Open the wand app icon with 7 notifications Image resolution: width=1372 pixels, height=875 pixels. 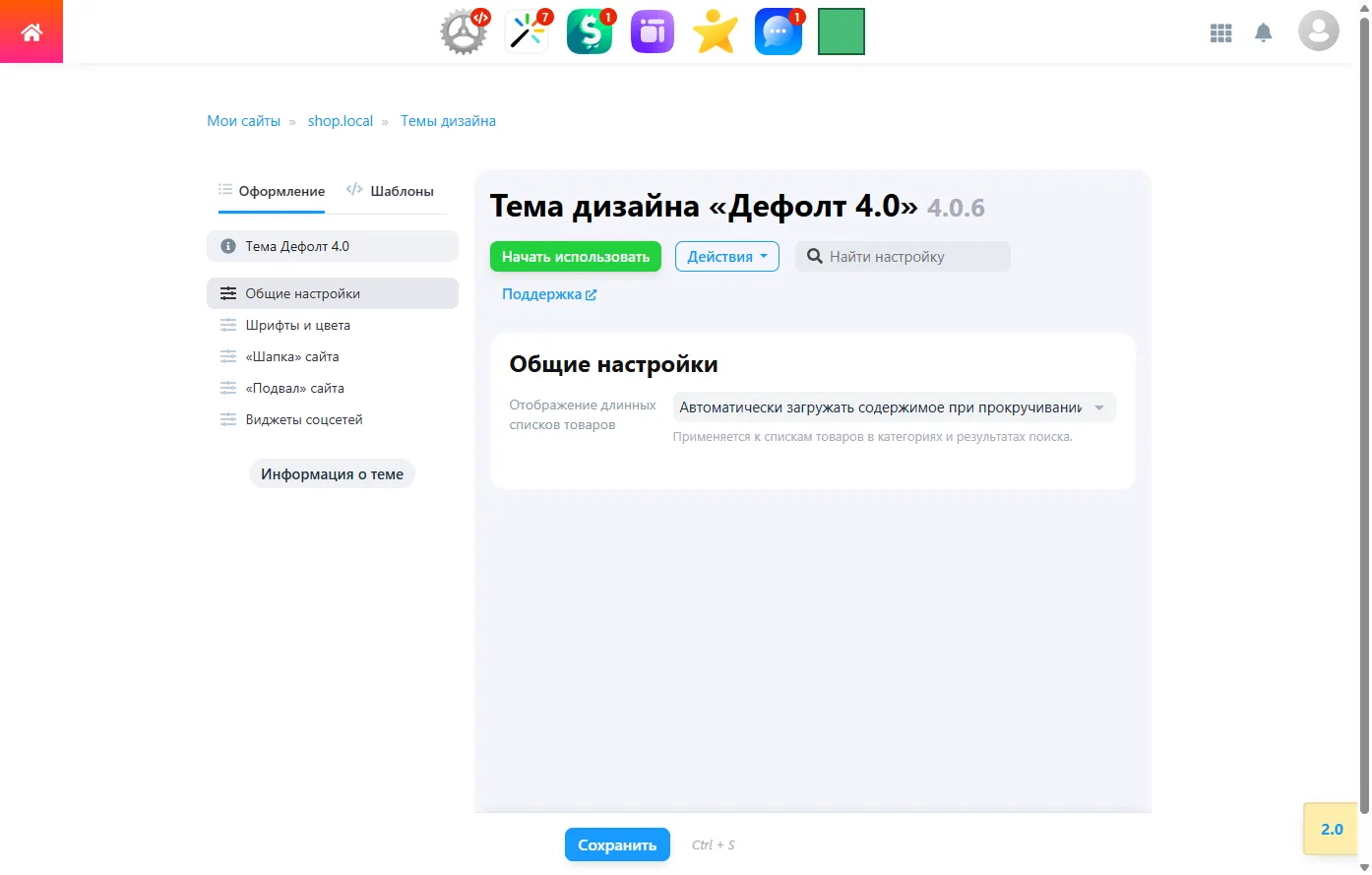point(526,31)
